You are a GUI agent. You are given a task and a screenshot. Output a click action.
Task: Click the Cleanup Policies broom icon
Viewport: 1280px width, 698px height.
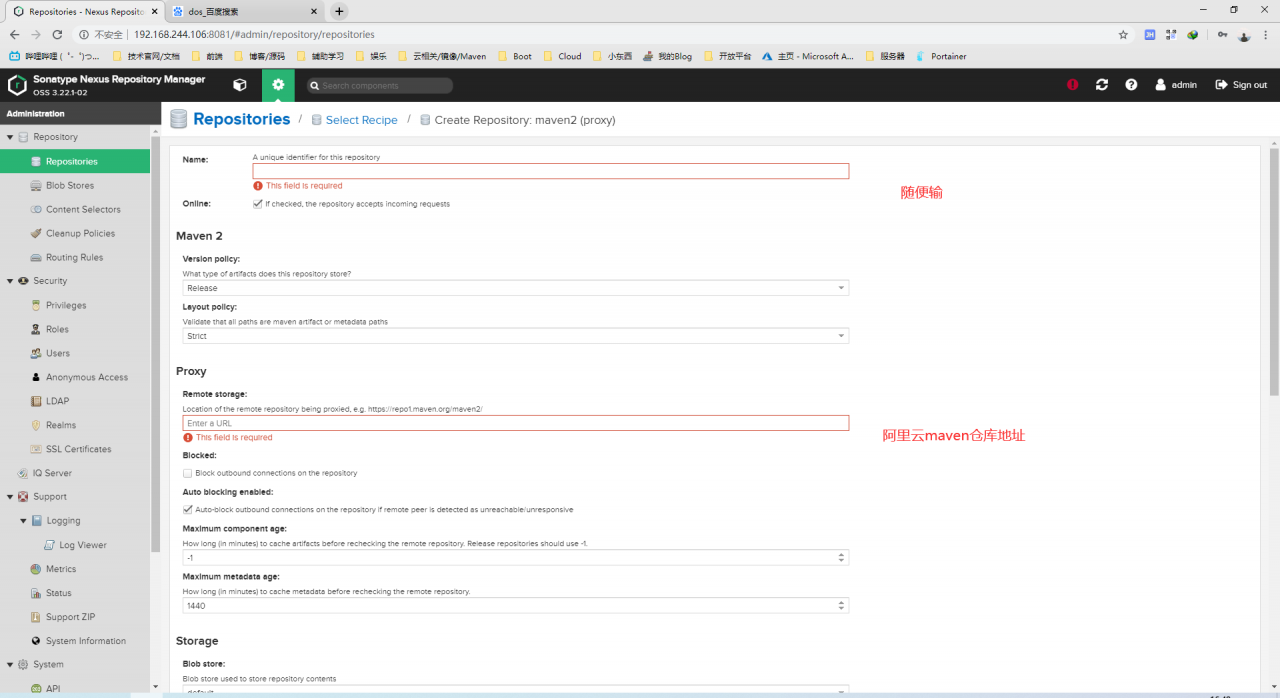coord(36,233)
